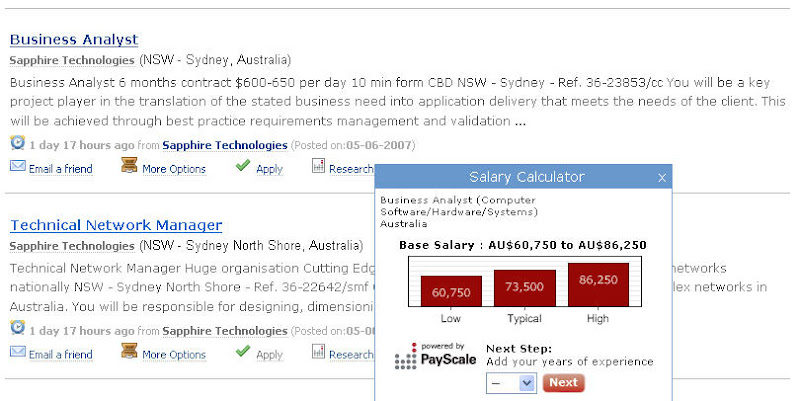The height and width of the screenshot is (401, 800).
Task: Close the Salary Calculator popup
Action: [661, 178]
